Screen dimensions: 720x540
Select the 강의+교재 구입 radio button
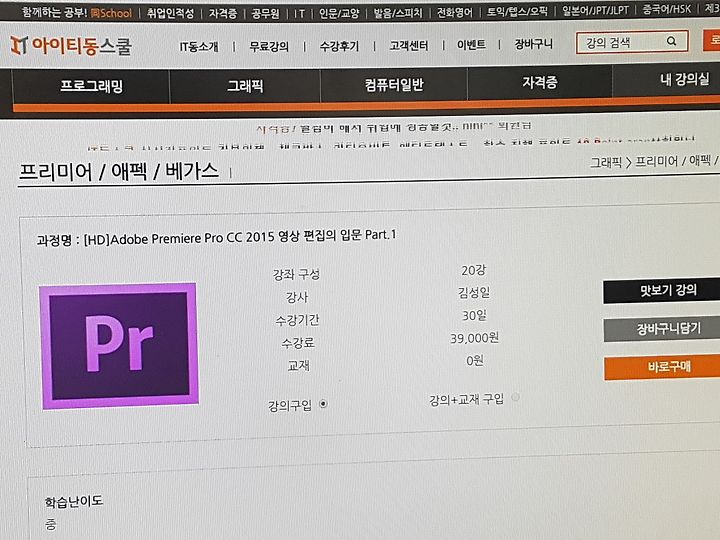point(516,397)
